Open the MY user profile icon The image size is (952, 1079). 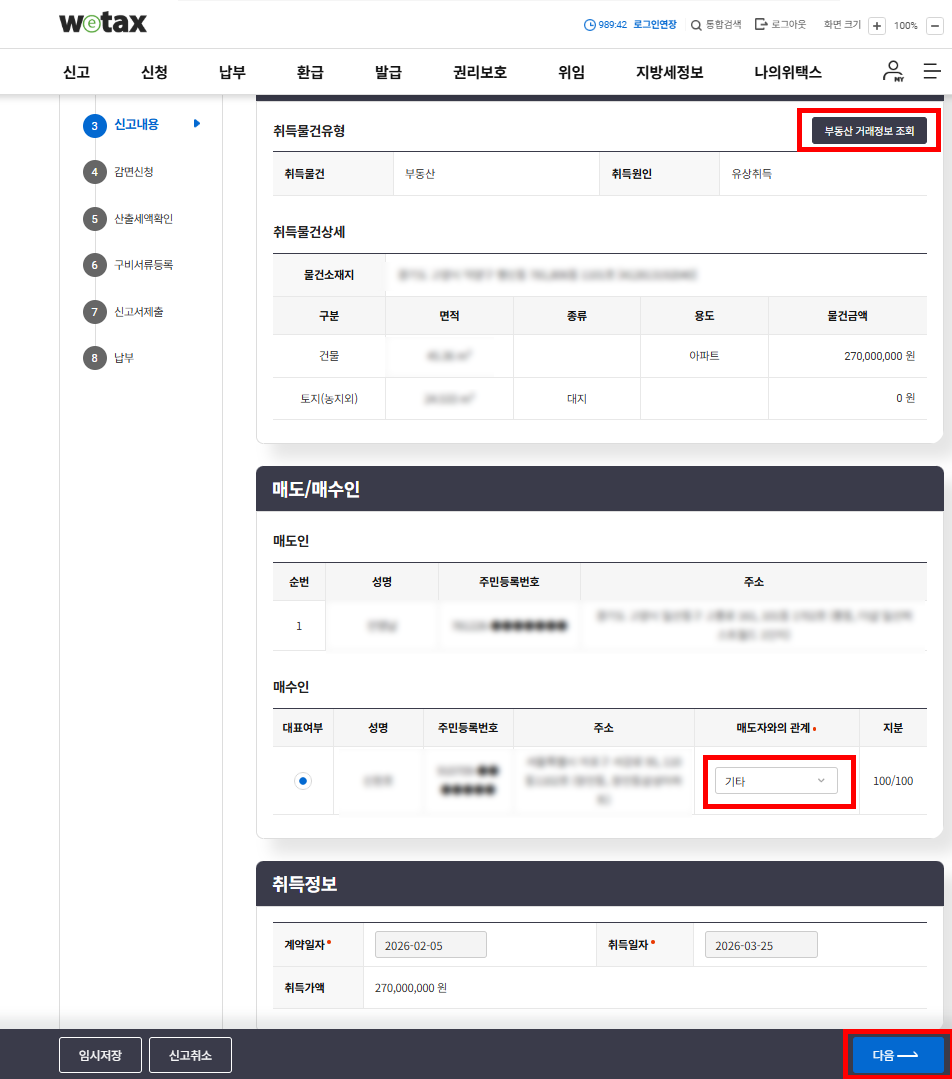892,71
